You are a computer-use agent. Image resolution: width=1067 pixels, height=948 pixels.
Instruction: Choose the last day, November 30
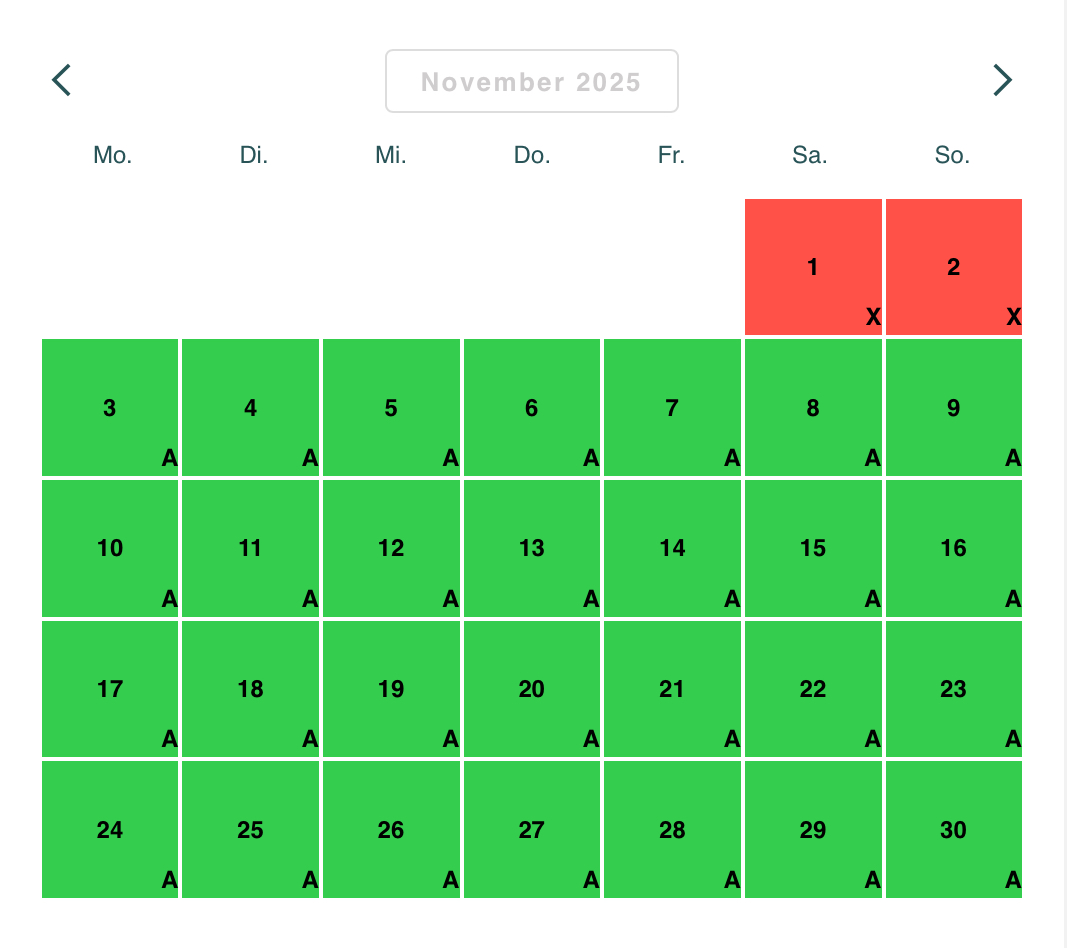(x=953, y=829)
